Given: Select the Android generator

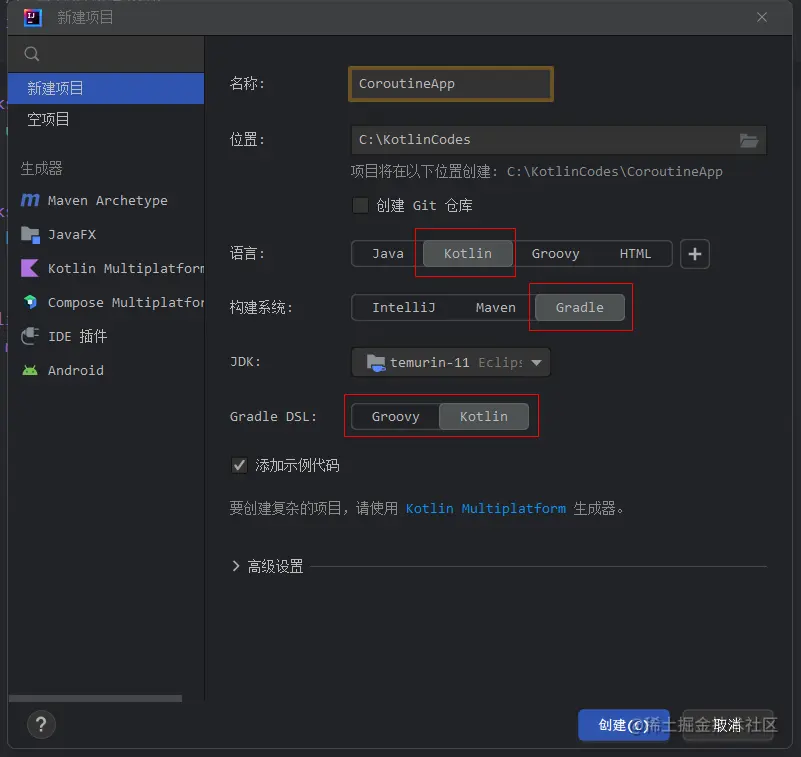Looking at the screenshot, I should (x=106, y=370).
